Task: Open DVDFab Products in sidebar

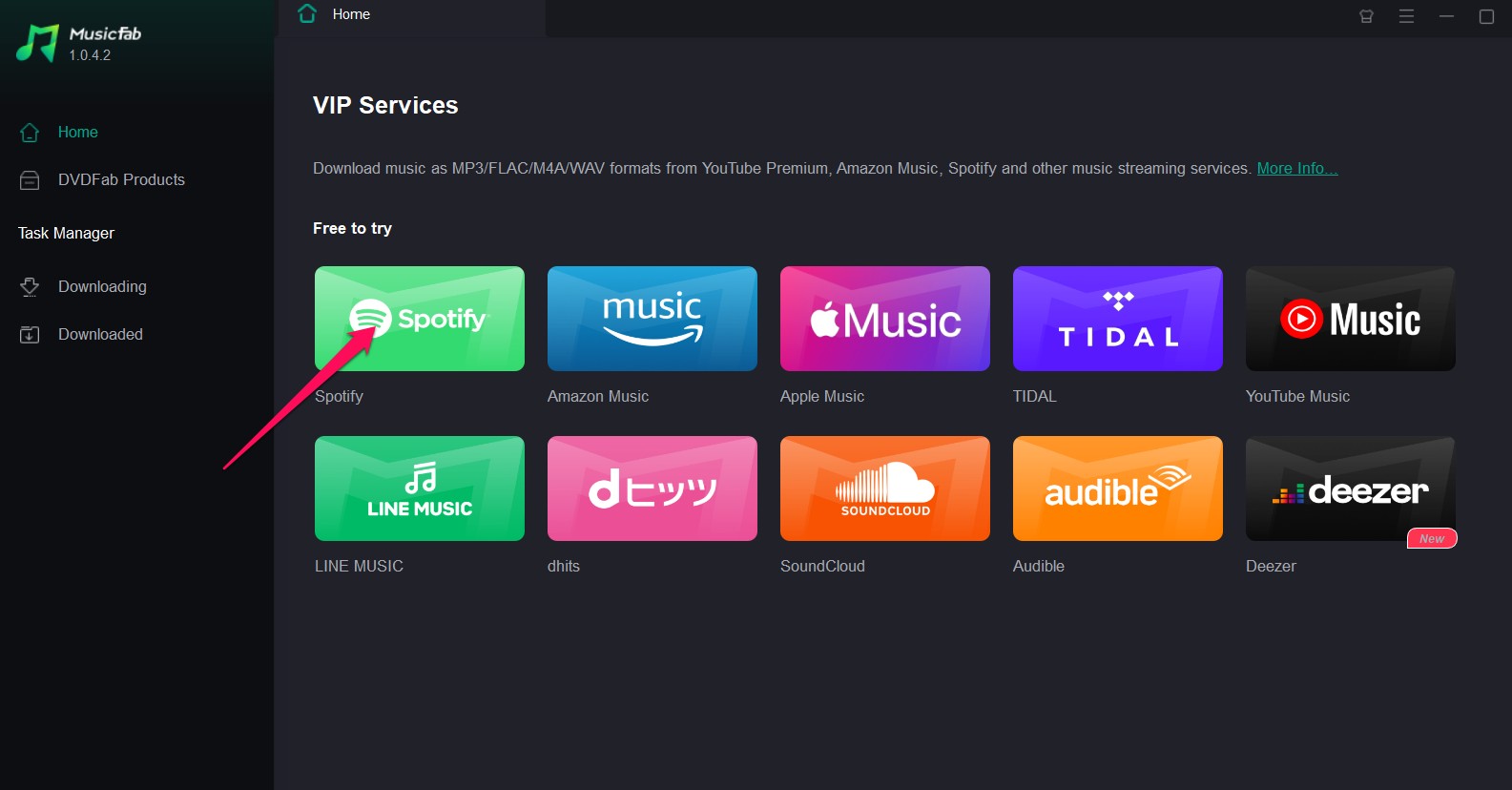Action: click(x=121, y=180)
